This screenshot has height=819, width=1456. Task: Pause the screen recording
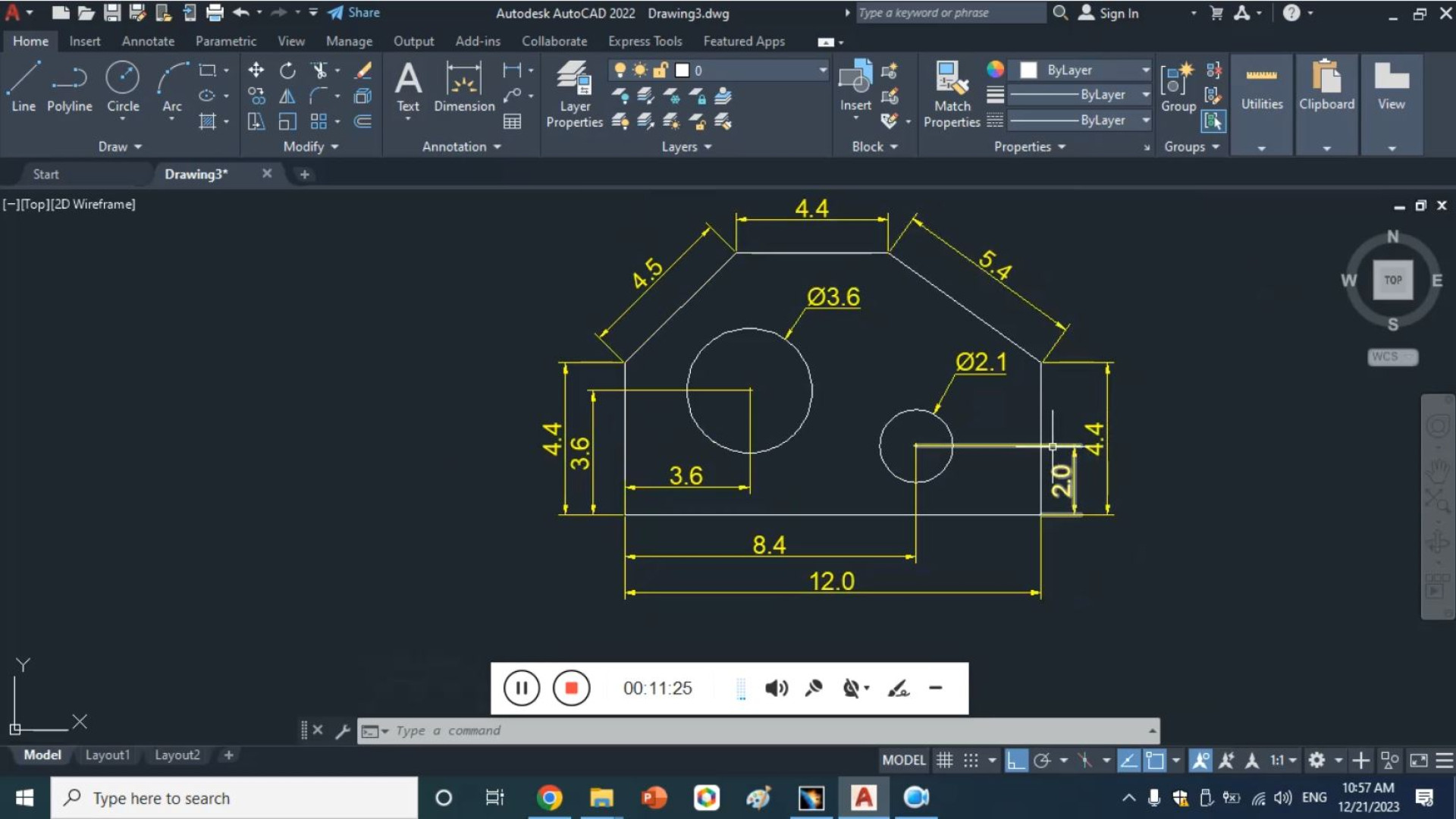522,688
